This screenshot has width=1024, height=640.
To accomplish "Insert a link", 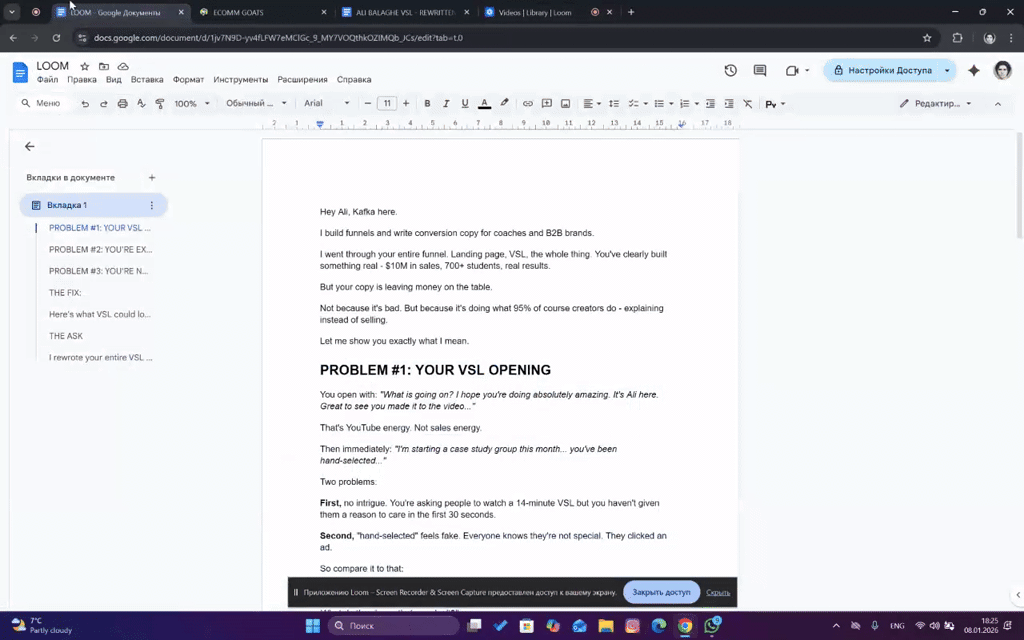I will (526, 103).
